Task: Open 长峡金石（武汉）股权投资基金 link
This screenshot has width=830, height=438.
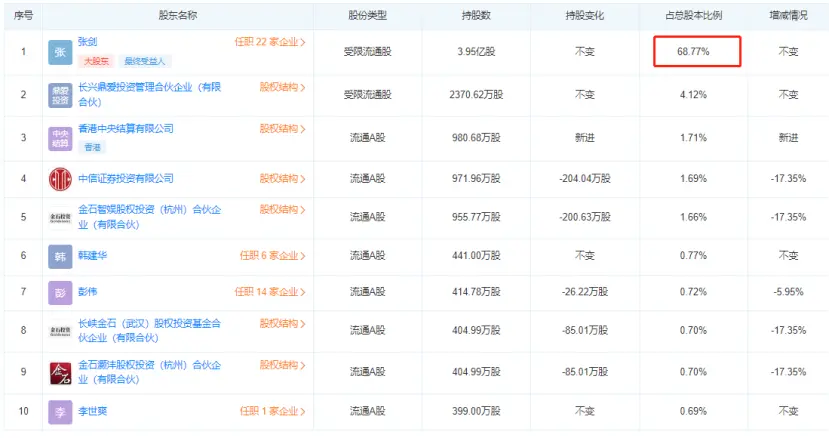Action: [x=149, y=330]
